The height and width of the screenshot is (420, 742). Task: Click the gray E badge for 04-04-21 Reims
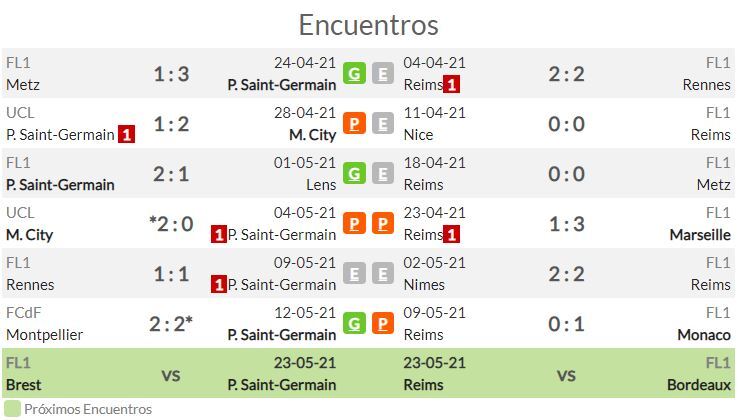pos(382,73)
